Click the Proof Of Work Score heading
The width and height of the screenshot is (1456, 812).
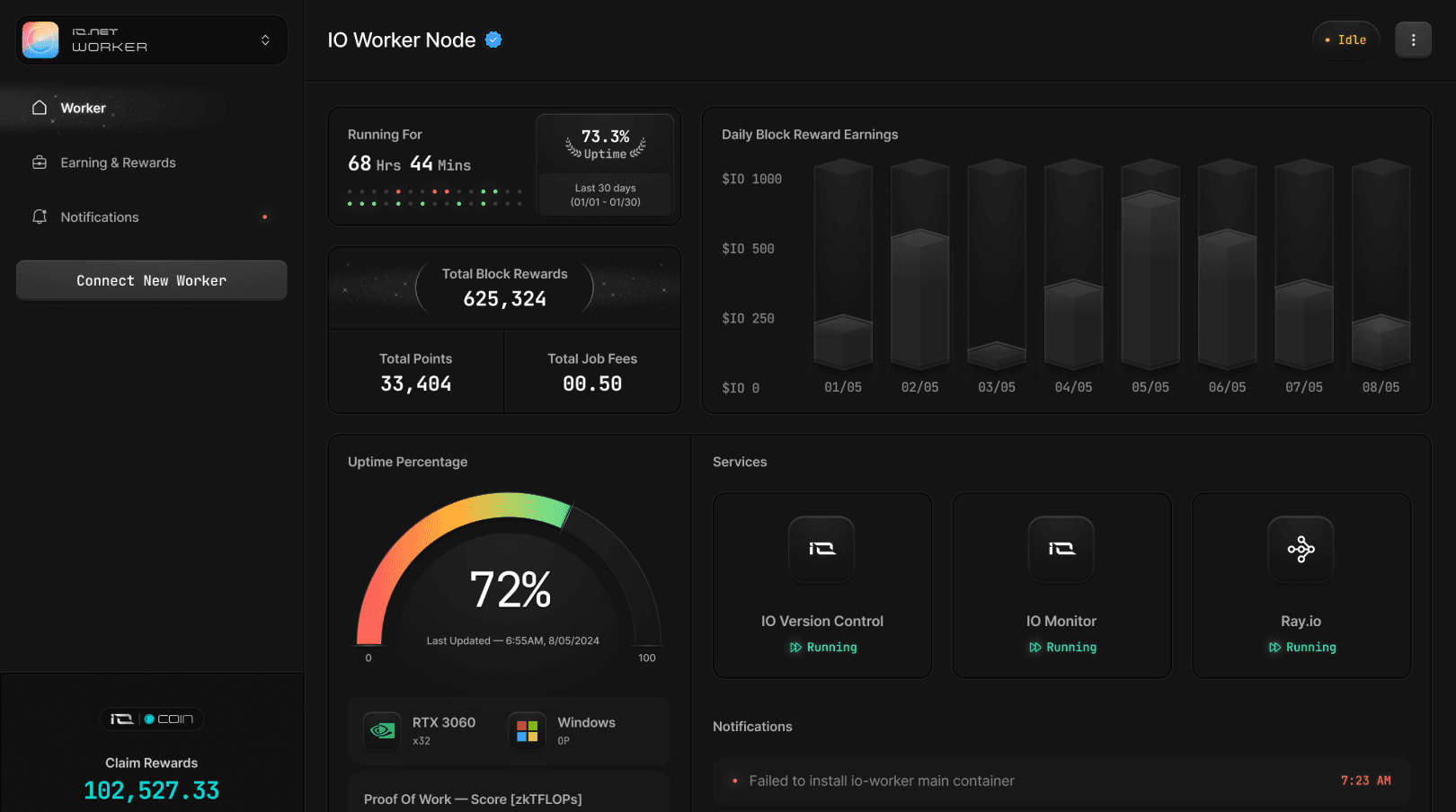(473, 799)
